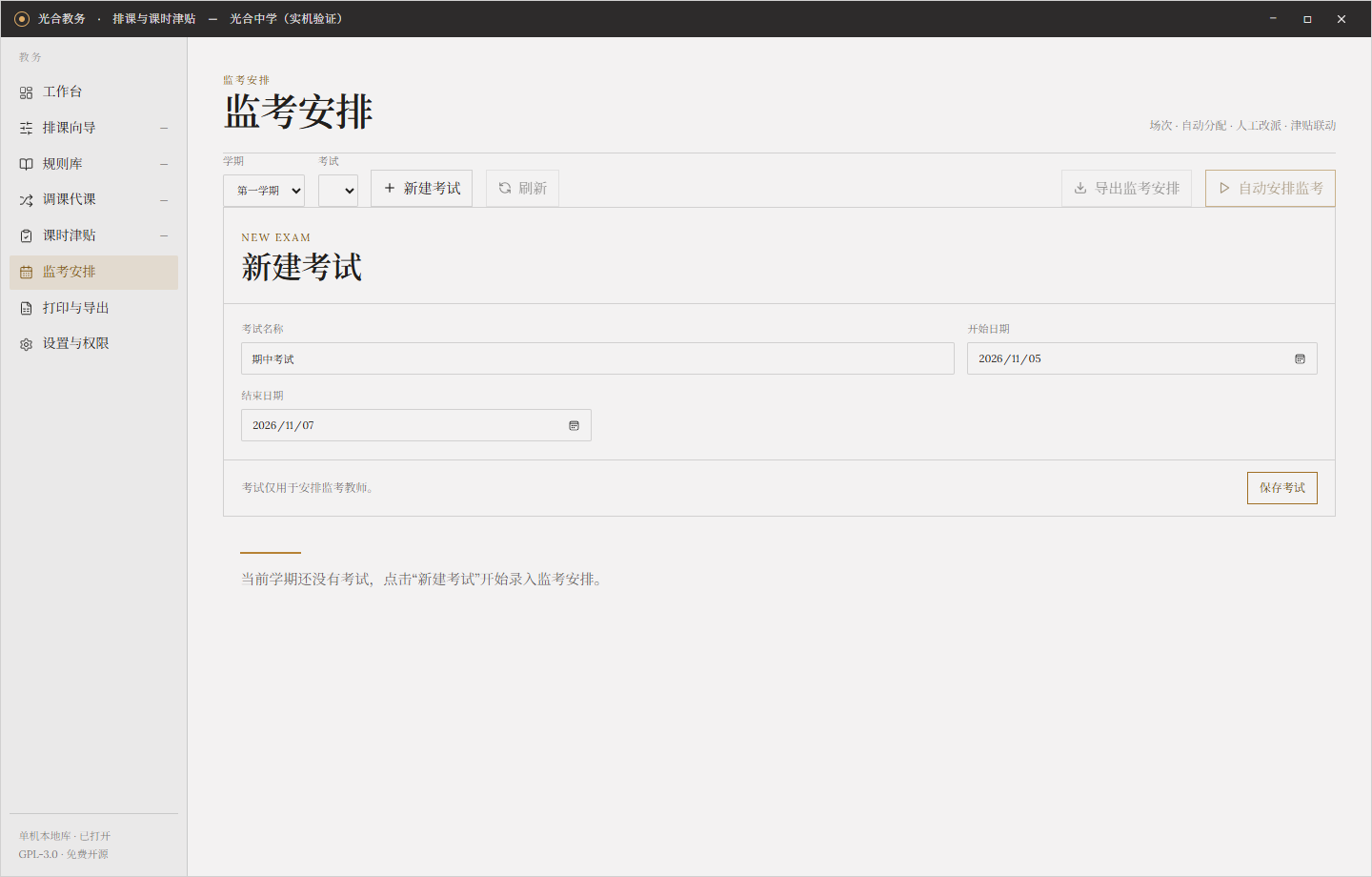Open calendar picker for 结束日期
The image size is (1372, 877).
(574, 425)
